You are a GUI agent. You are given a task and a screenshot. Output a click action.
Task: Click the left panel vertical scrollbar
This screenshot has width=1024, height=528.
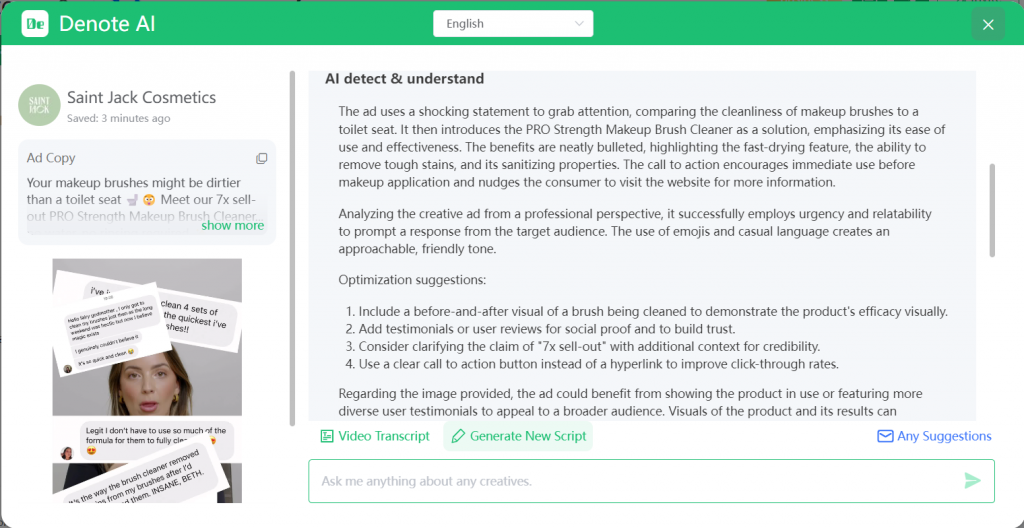(x=292, y=250)
